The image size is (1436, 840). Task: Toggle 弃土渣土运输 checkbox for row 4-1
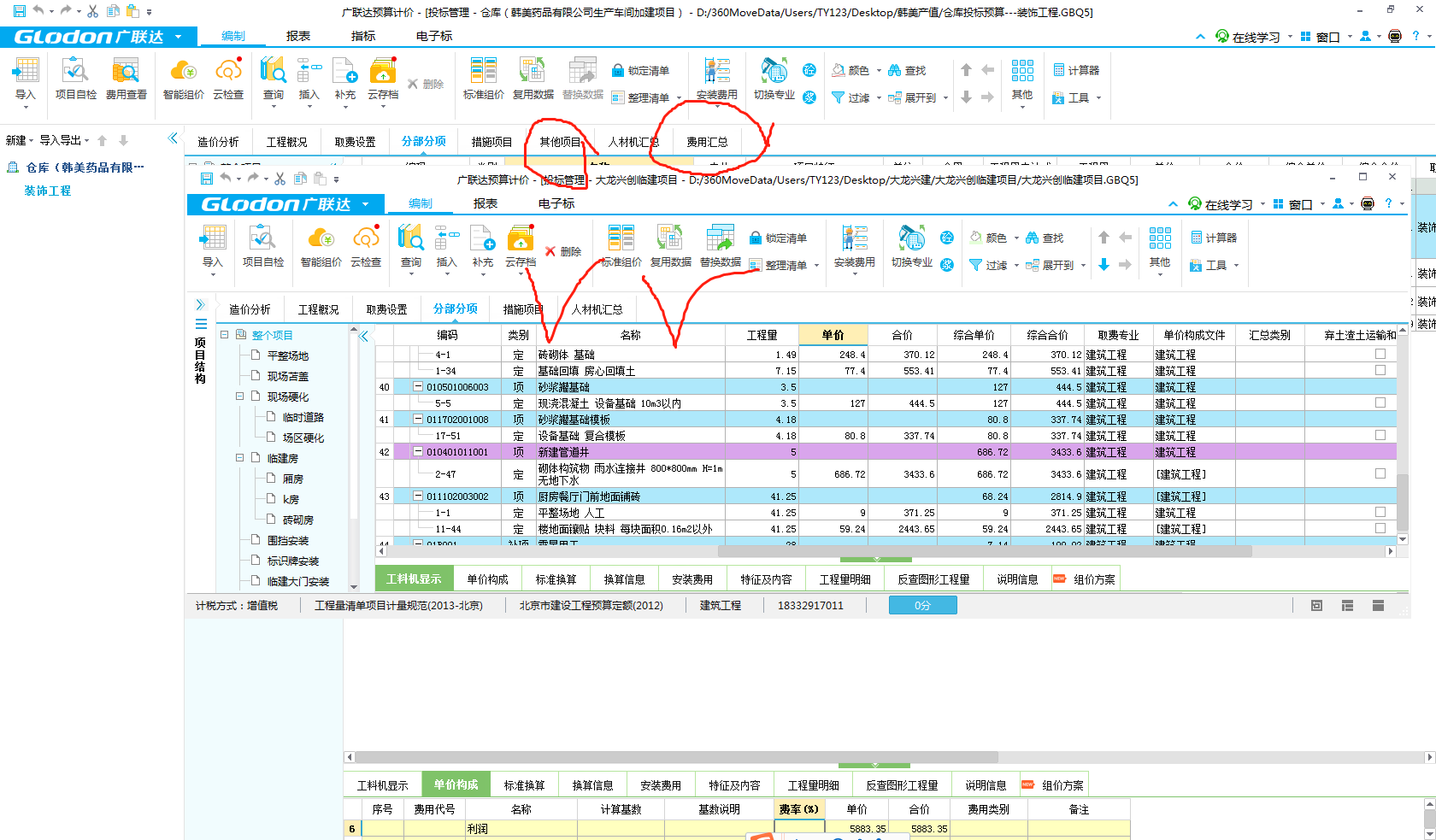pyautogui.click(x=1380, y=354)
